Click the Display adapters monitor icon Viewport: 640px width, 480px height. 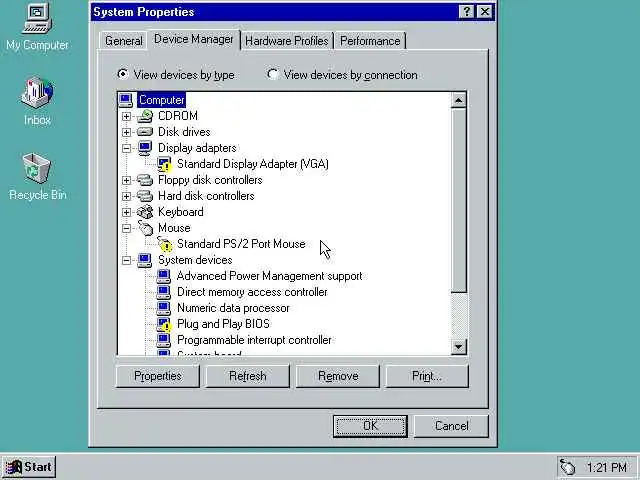click(145, 148)
